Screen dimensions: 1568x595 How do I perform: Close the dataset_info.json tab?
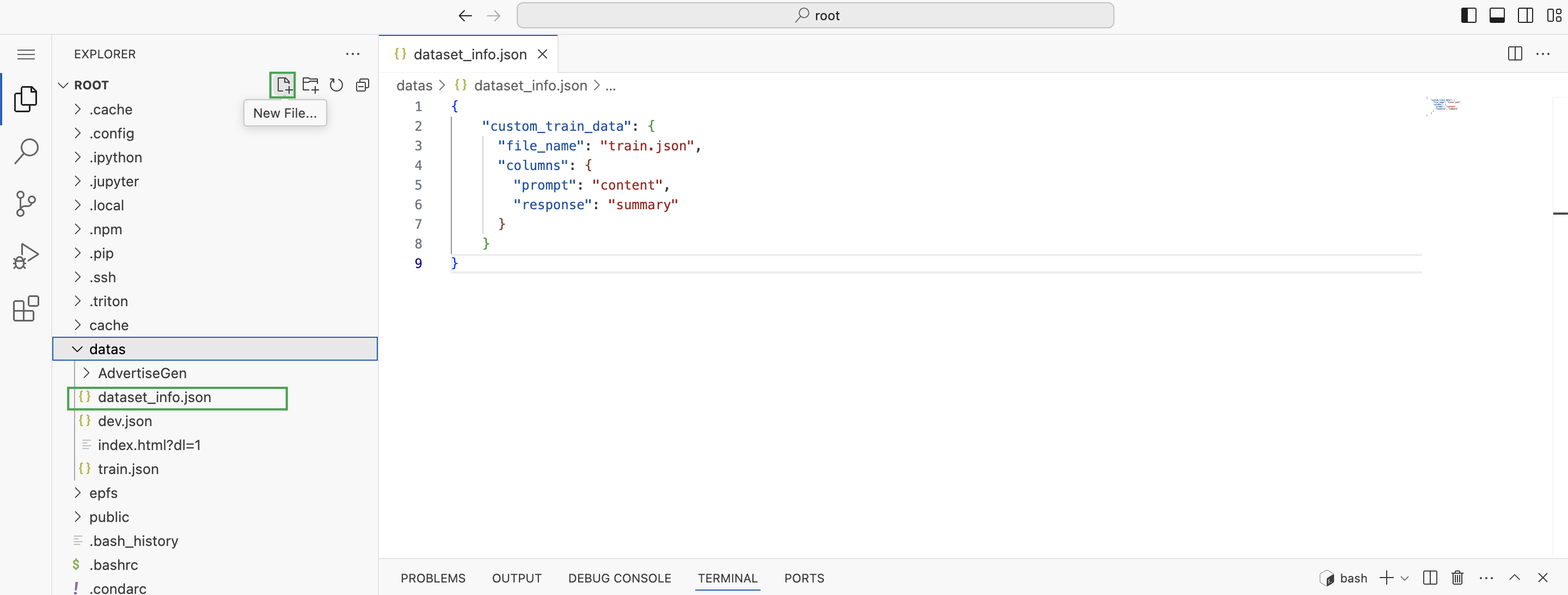[x=542, y=54]
